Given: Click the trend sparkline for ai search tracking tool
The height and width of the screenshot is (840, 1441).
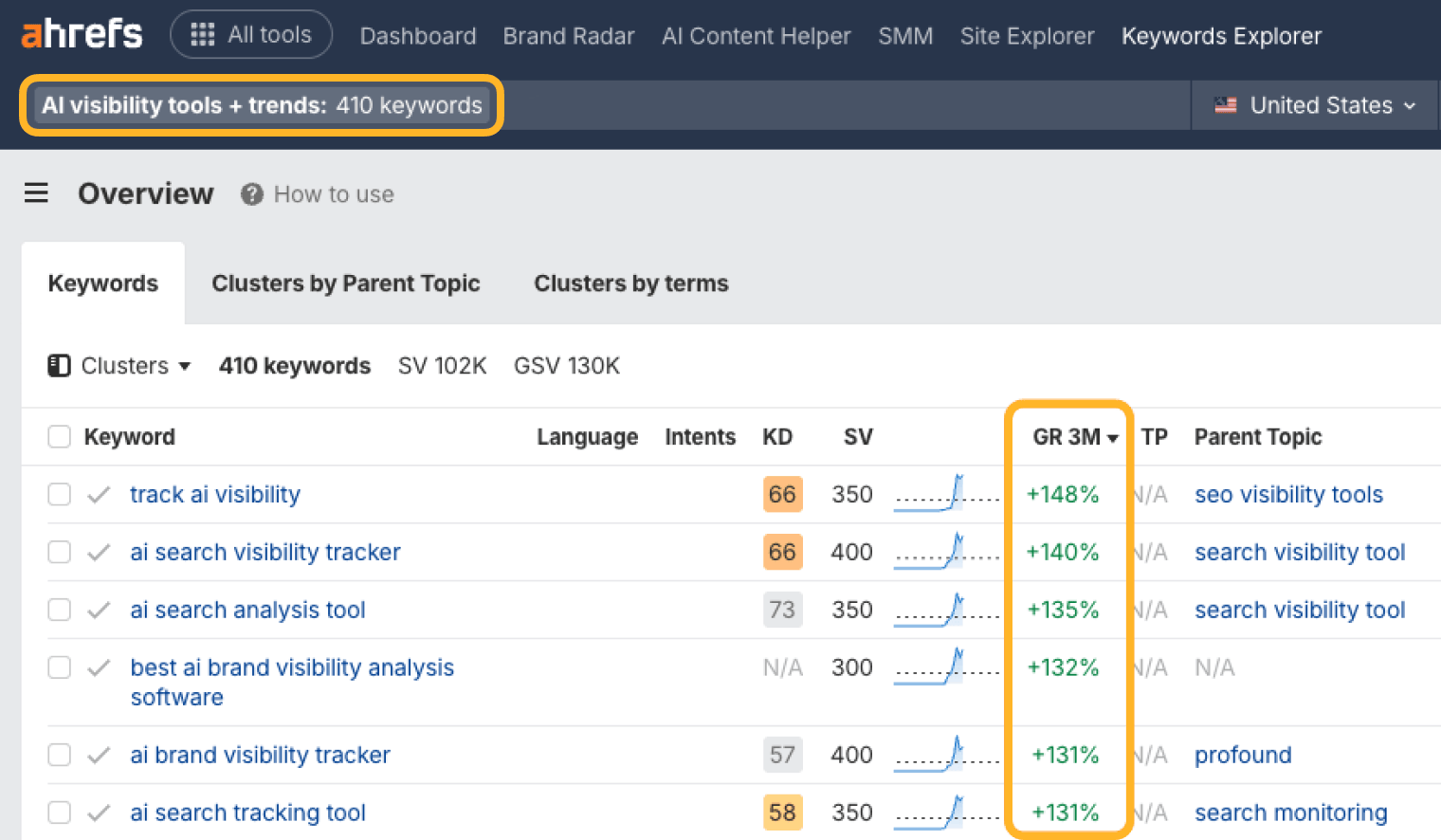Looking at the screenshot, I should [x=946, y=812].
